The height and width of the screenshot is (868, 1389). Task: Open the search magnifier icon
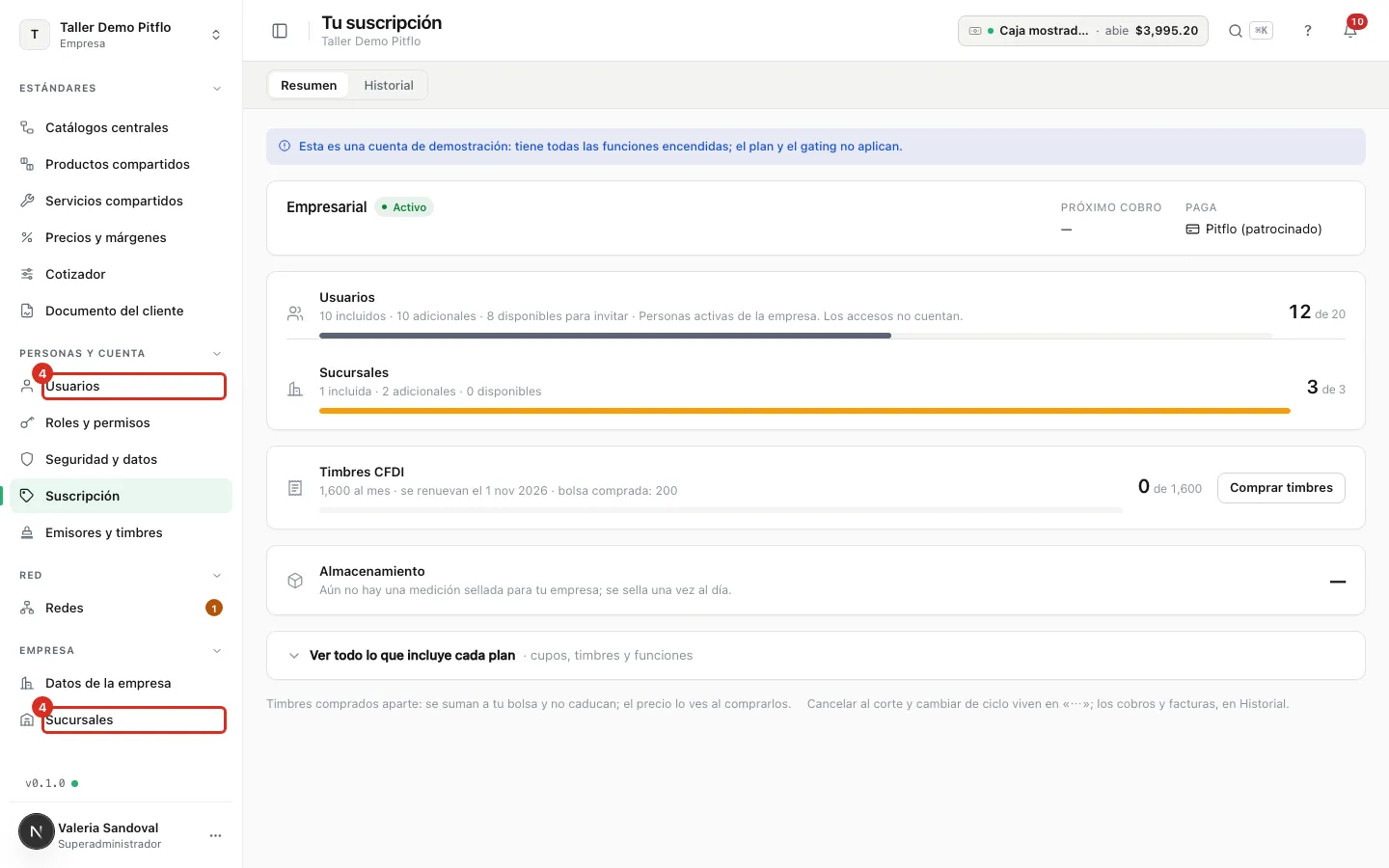click(x=1235, y=31)
